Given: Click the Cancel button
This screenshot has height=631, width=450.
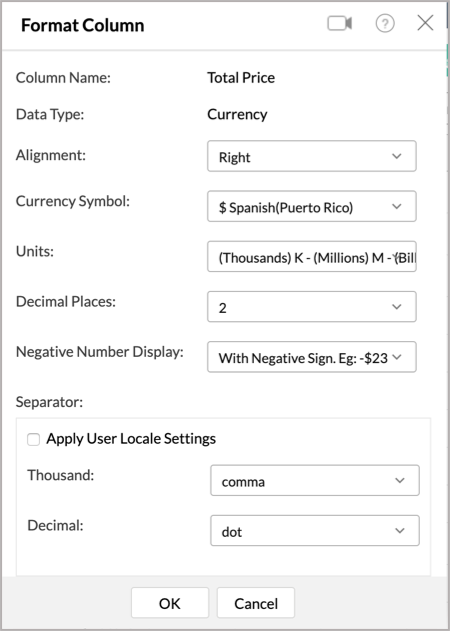Looking at the screenshot, I should [256, 602].
